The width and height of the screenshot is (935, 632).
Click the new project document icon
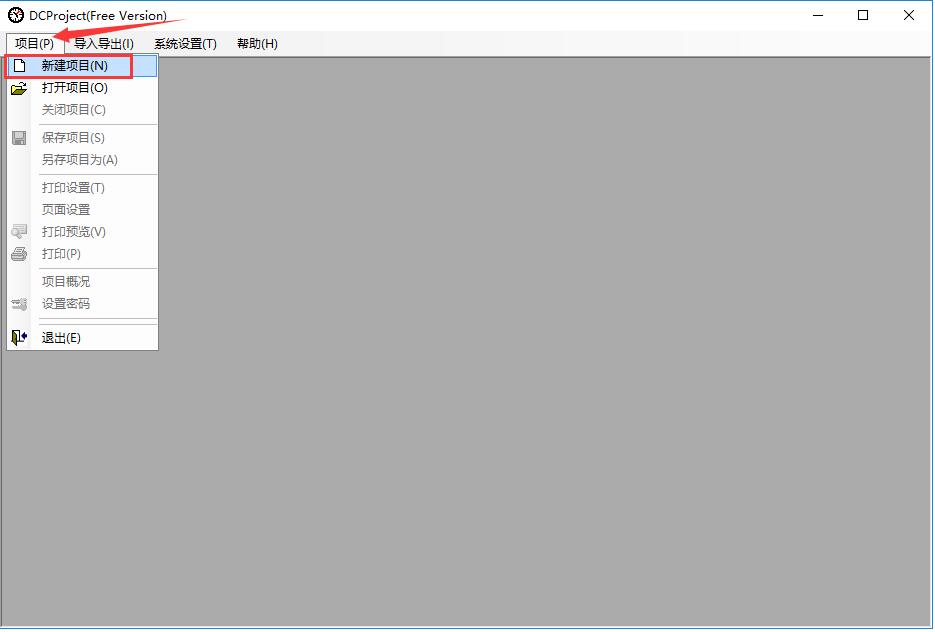point(18,65)
